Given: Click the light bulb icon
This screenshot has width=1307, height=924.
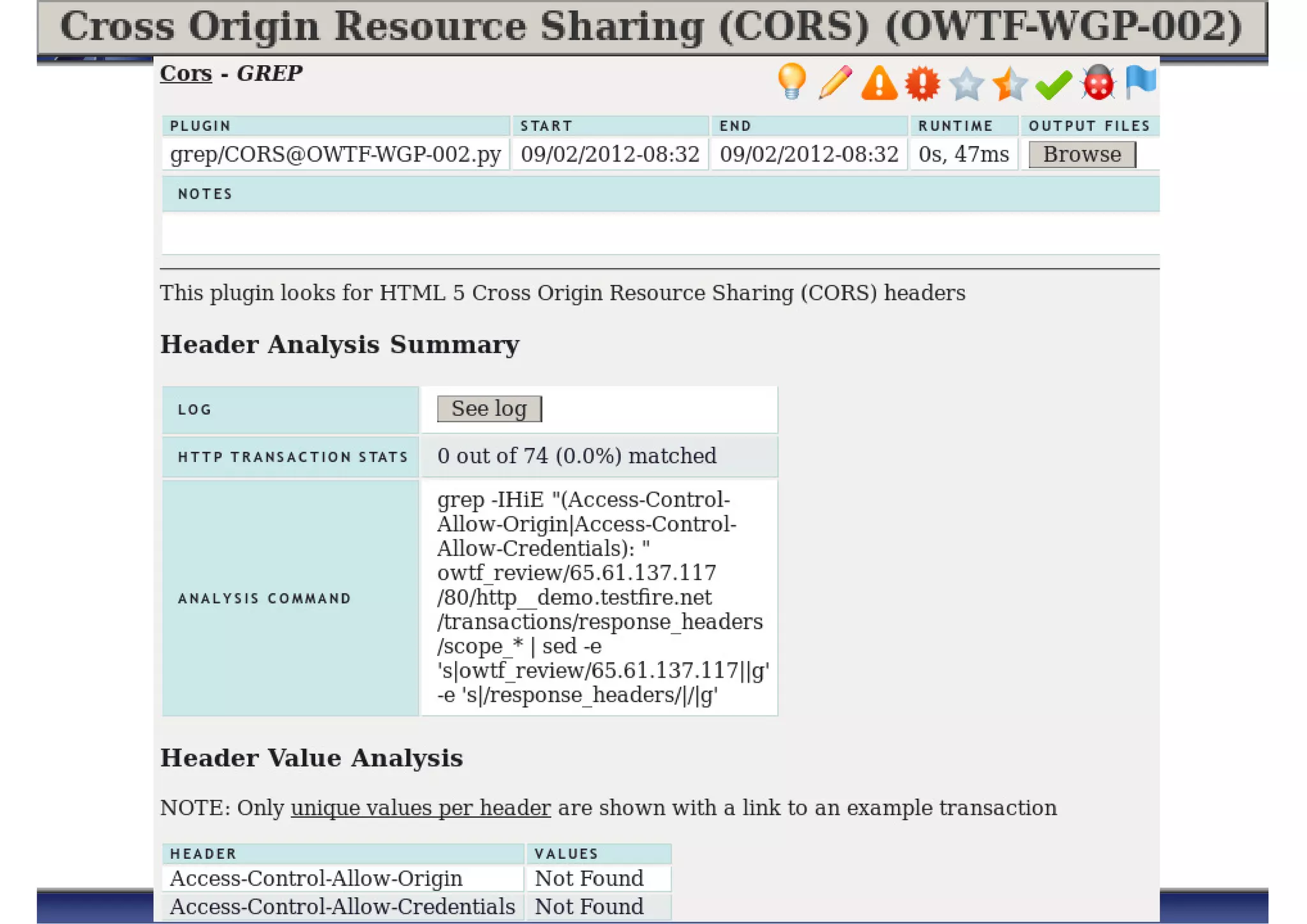Looking at the screenshot, I should click(792, 82).
